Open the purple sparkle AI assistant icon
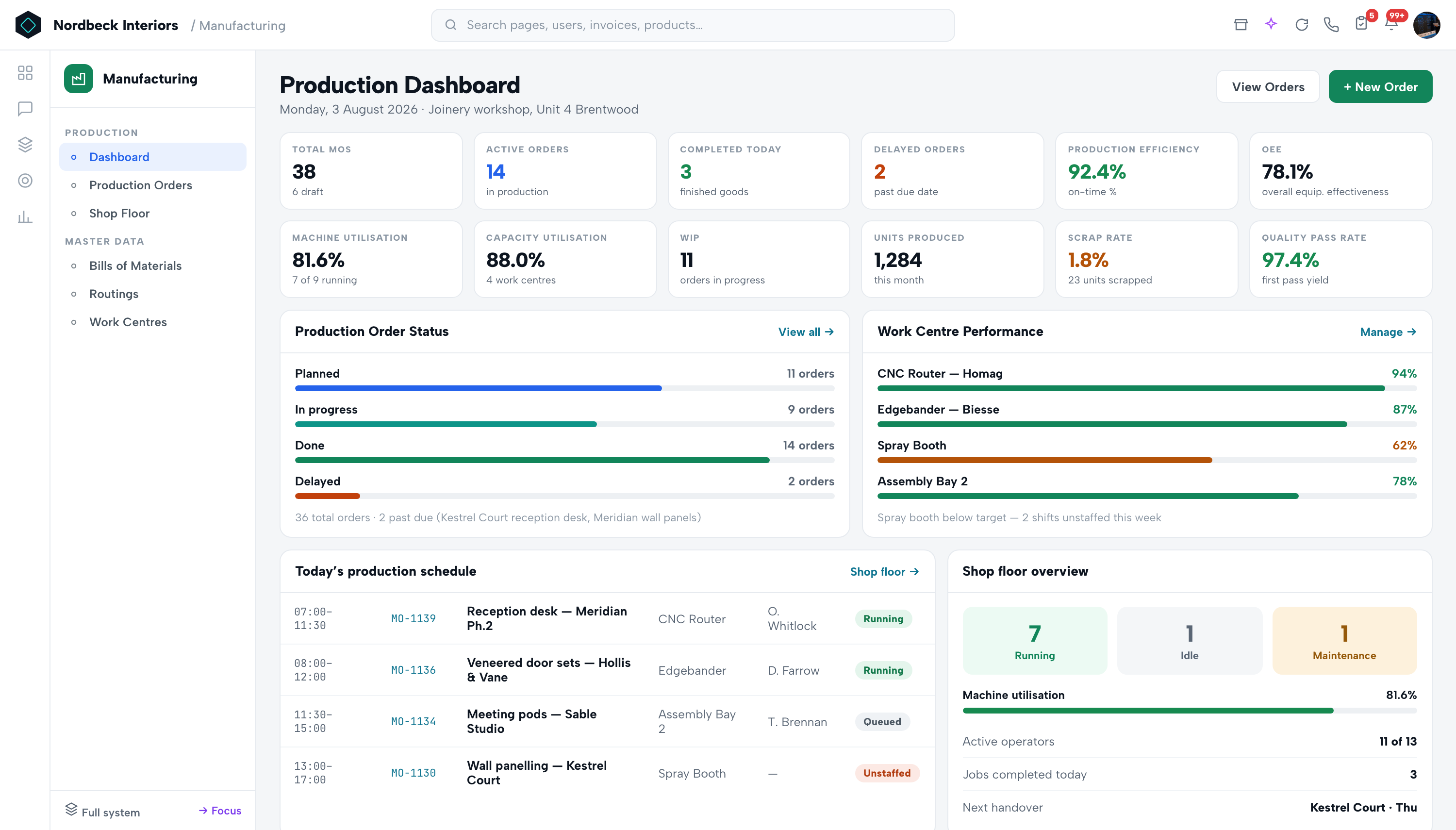The height and width of the screenshot is (830, 1456). (x=1271, y=25)
